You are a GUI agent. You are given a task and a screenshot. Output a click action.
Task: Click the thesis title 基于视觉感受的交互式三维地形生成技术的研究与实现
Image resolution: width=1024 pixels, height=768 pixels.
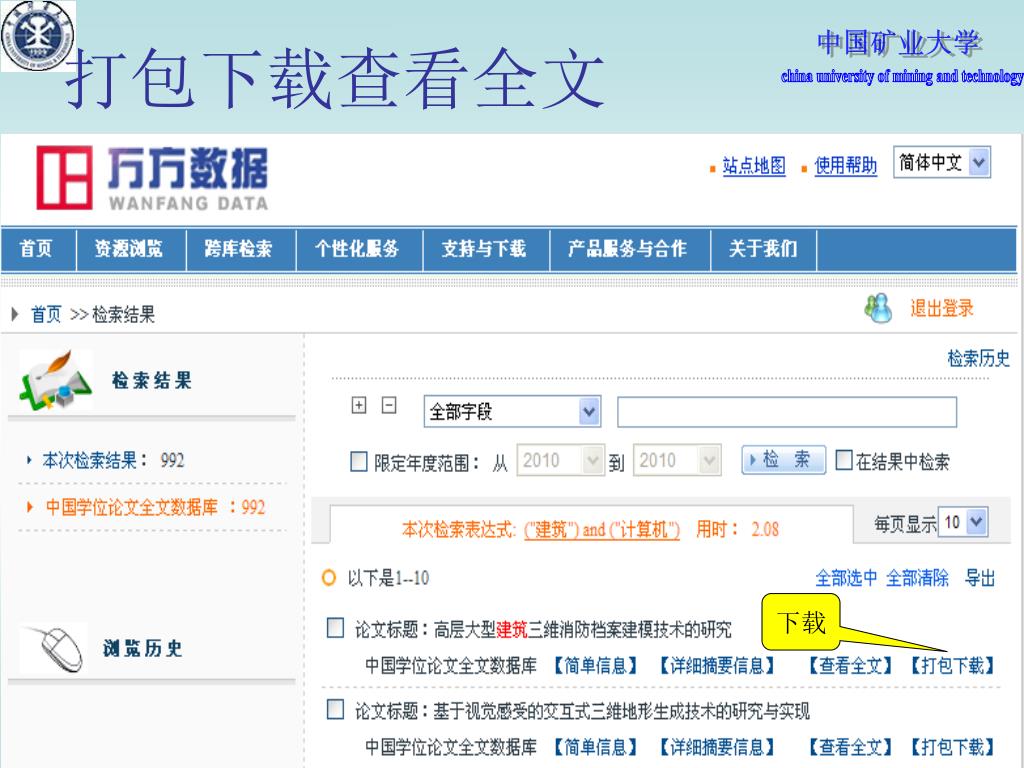click(622, 711)
